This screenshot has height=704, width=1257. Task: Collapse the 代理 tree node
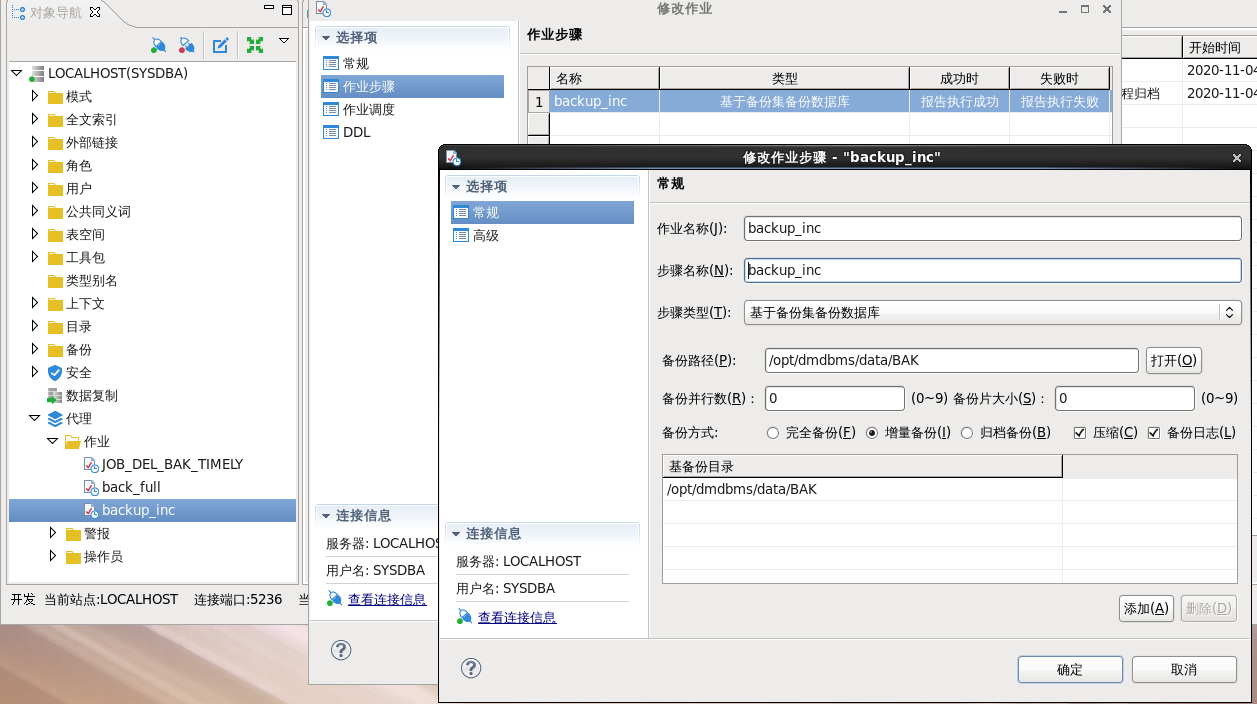[35, 418]
